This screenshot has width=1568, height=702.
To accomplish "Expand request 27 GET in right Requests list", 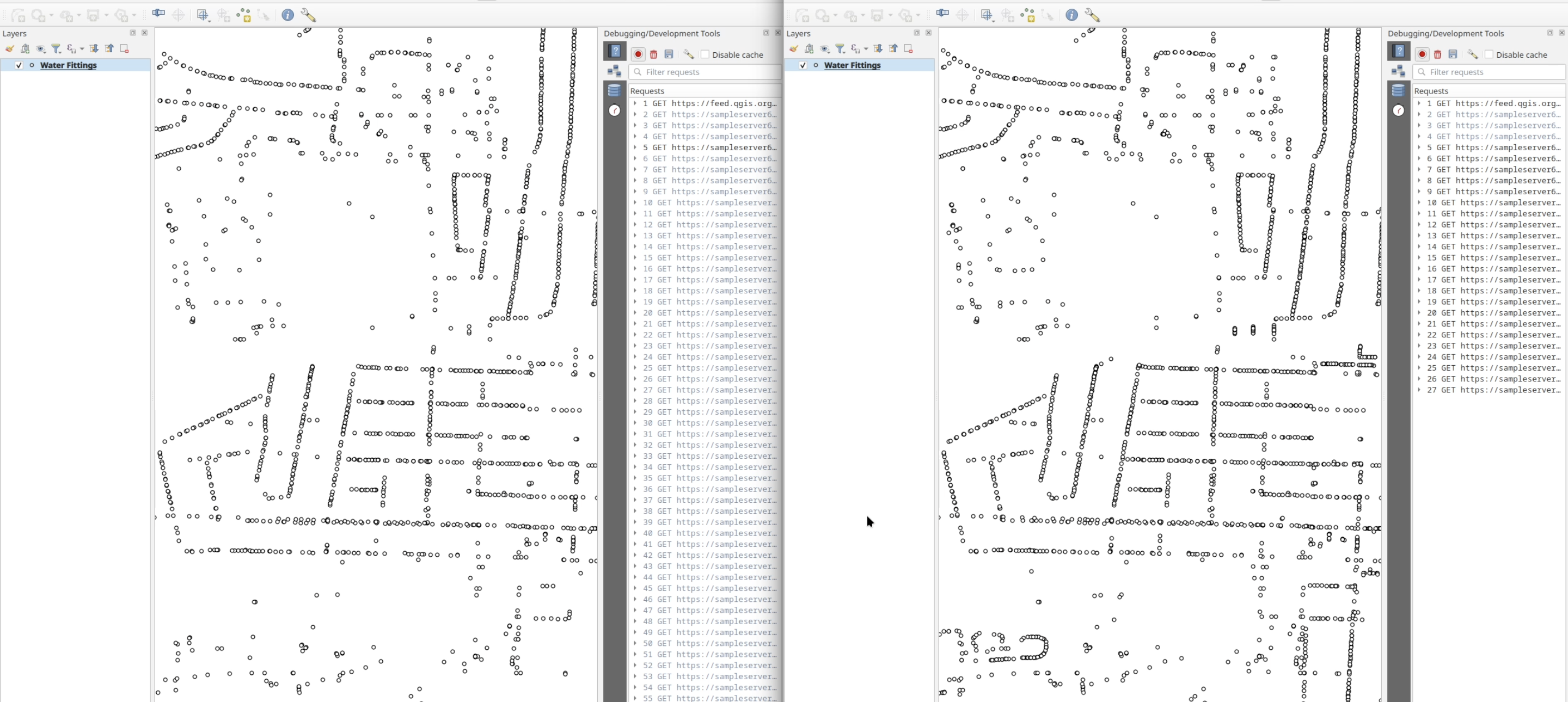I will pos(1419,390).
